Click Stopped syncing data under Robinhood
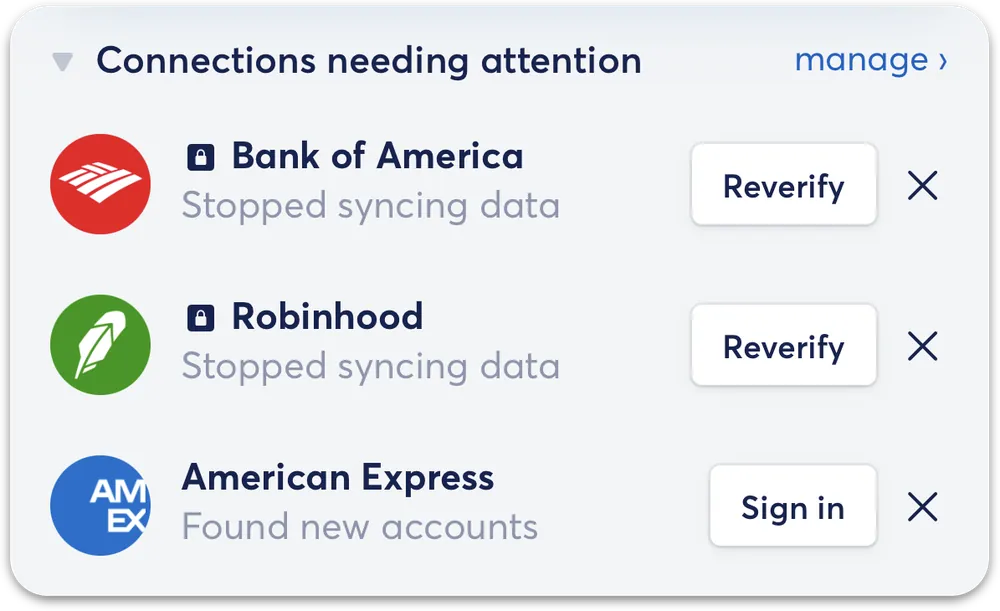The height and width of the screenshot is (611, 1000). [371, 367]
